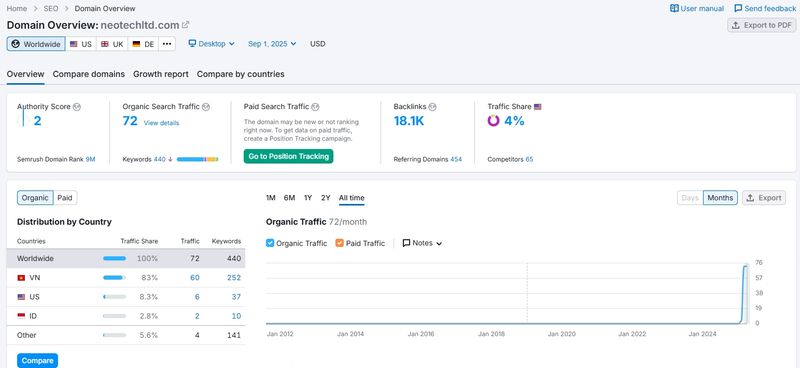The width and height of the screenshot is (800, 368).
Task: Go to SEO in breadcrumb
Action: click(51, 8)
